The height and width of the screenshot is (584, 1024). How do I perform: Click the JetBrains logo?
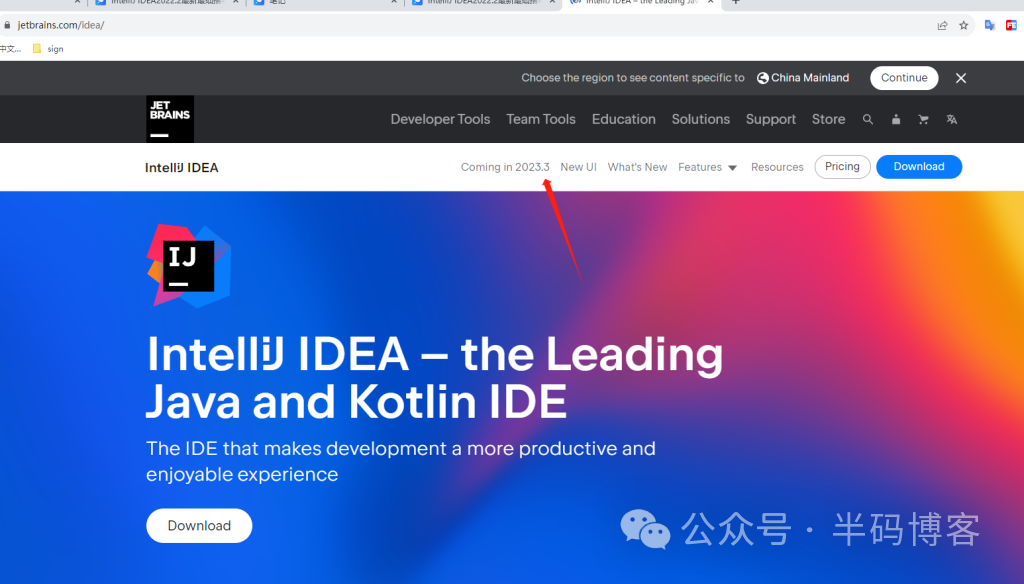[x=170, y=119]
